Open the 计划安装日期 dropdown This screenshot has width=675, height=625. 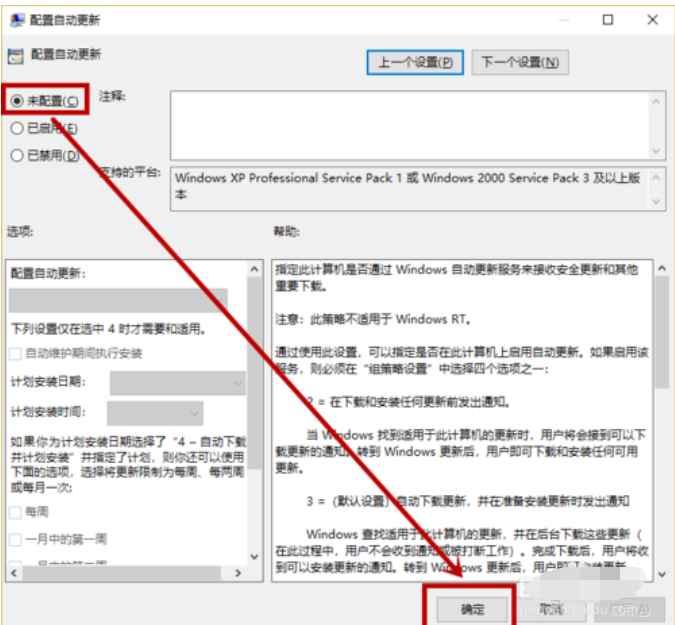pos(177,382)
